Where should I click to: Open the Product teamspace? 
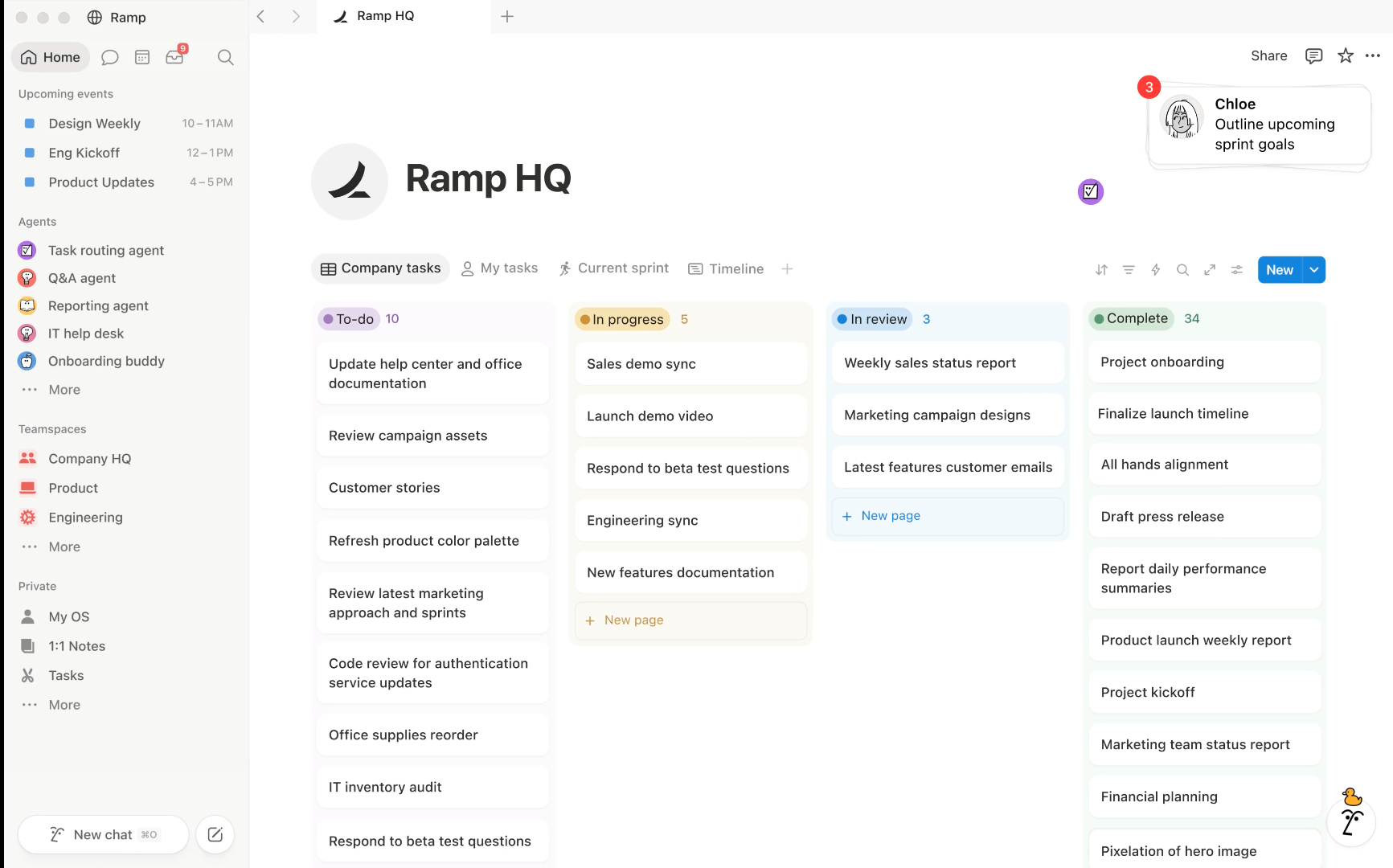59,488
